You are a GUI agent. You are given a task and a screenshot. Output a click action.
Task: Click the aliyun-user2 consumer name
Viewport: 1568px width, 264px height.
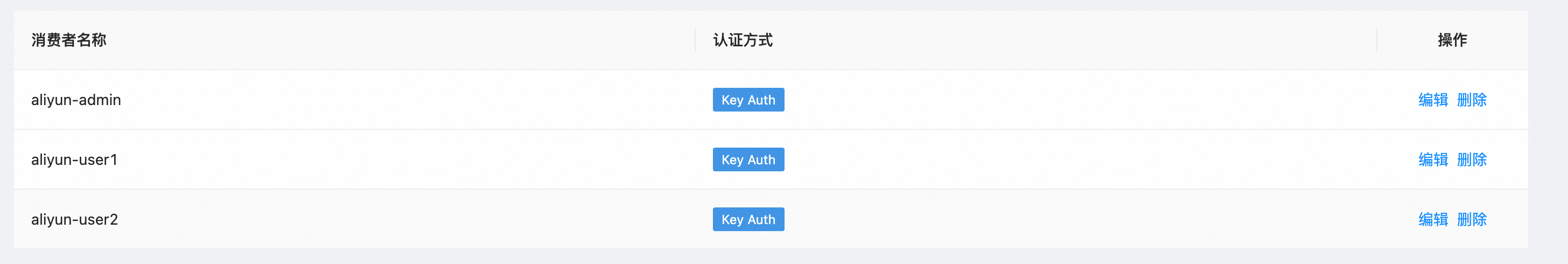(74, 219)
